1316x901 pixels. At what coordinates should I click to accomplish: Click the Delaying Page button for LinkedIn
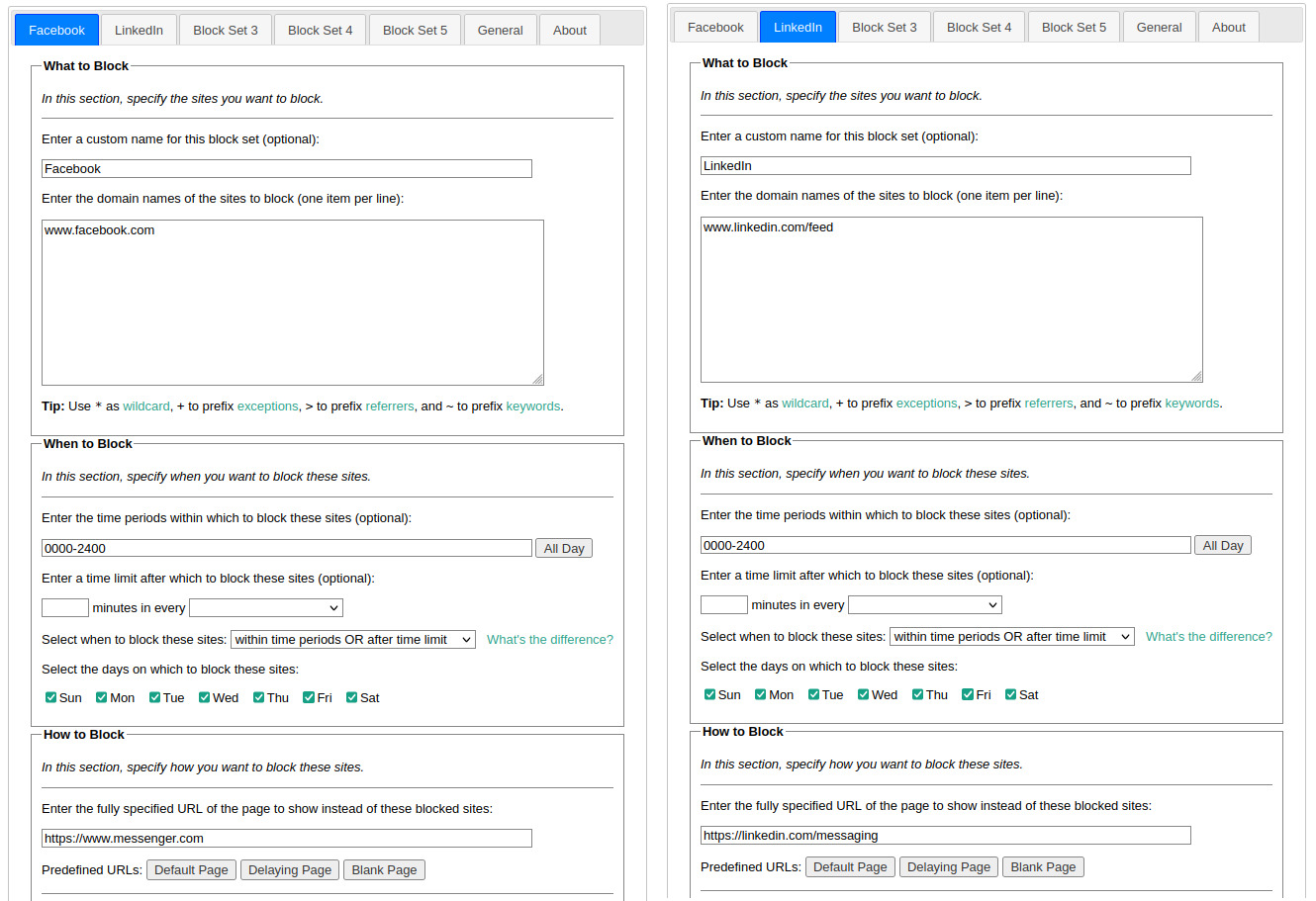point(948,866)
